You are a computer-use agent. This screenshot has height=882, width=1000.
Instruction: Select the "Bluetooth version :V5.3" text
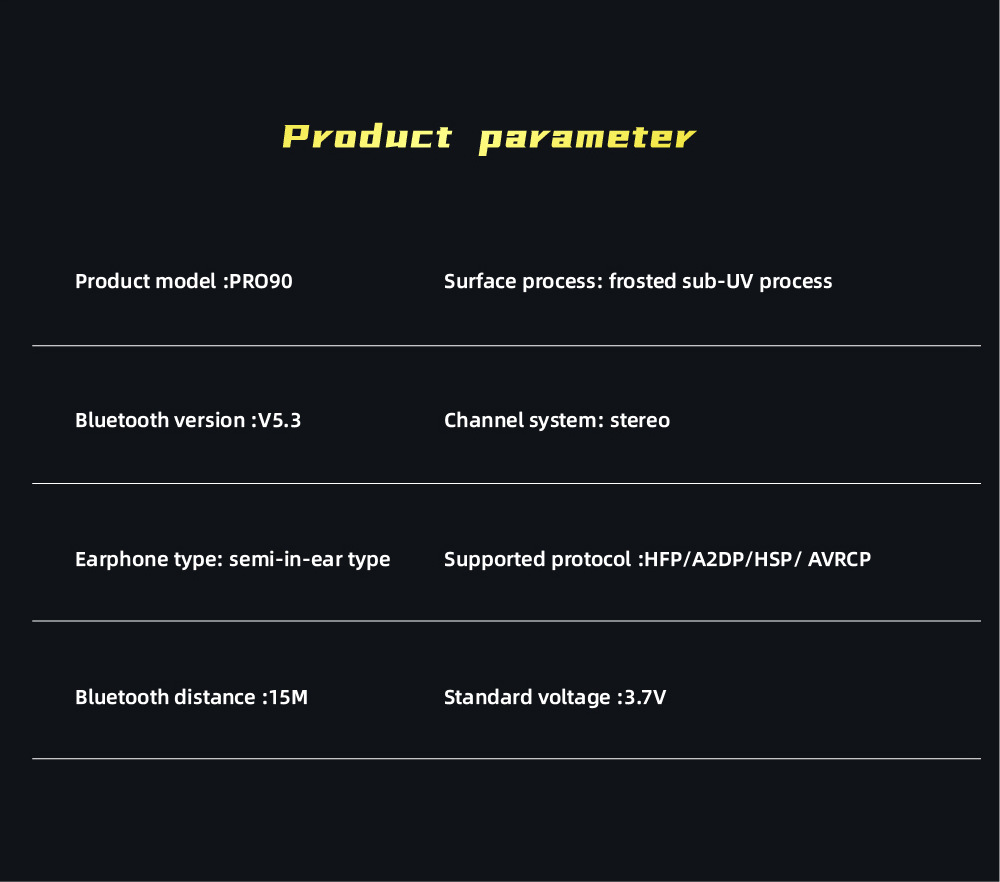188,420
